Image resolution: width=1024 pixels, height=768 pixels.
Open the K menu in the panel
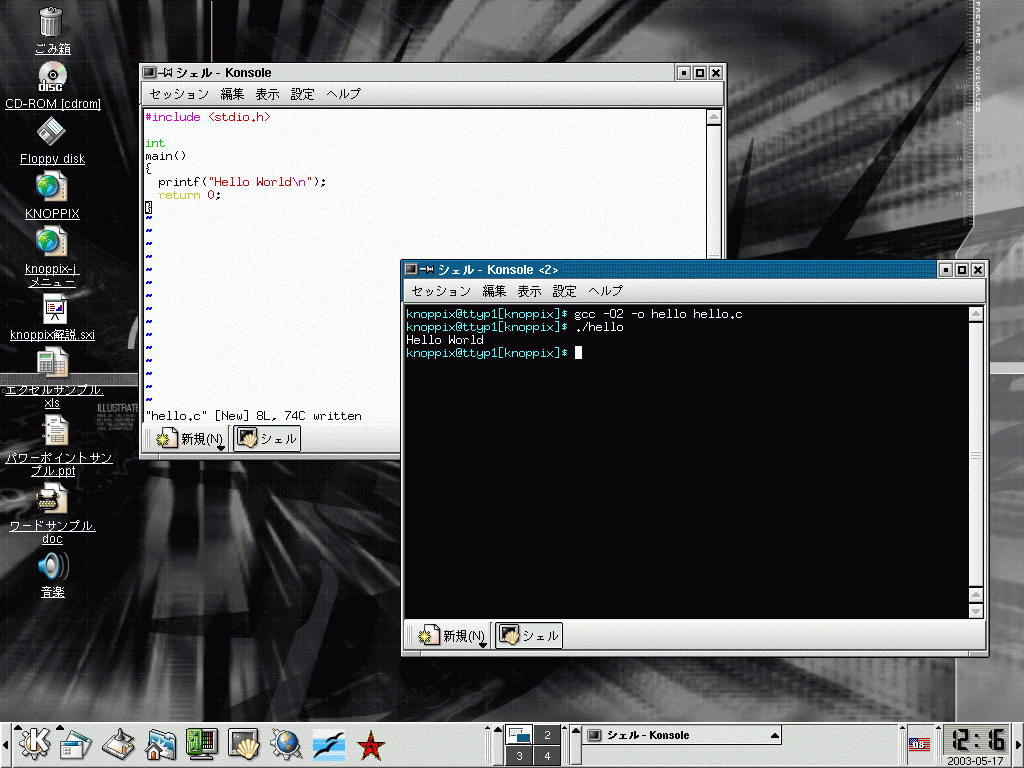click(34, 744)
